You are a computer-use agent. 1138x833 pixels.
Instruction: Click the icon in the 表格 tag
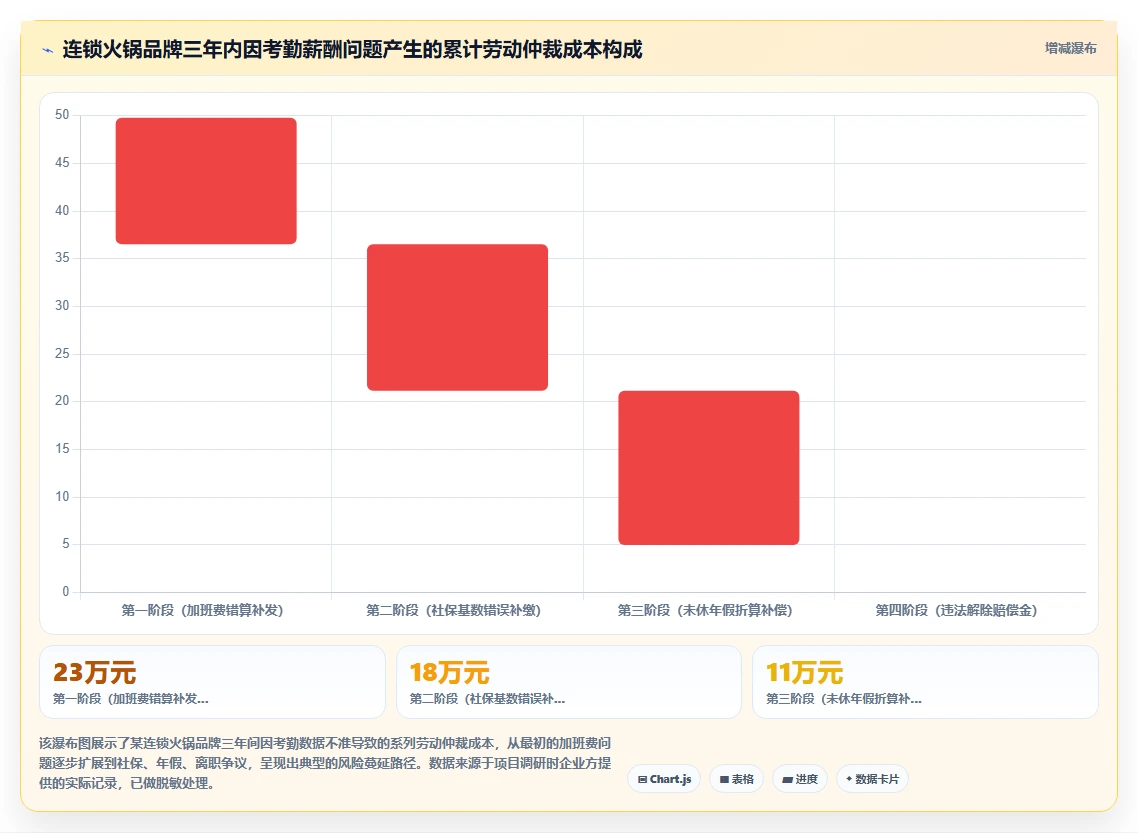[x=724, y=779]
